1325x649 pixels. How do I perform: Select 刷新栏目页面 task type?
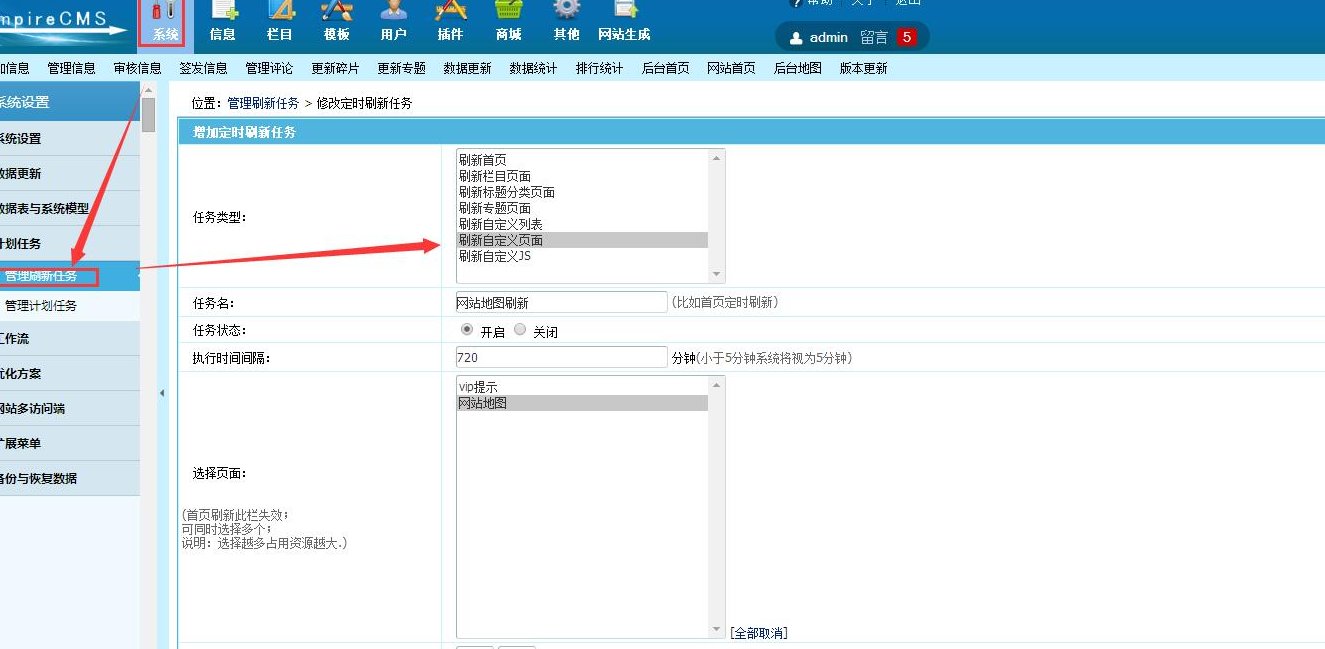(582, 176)
